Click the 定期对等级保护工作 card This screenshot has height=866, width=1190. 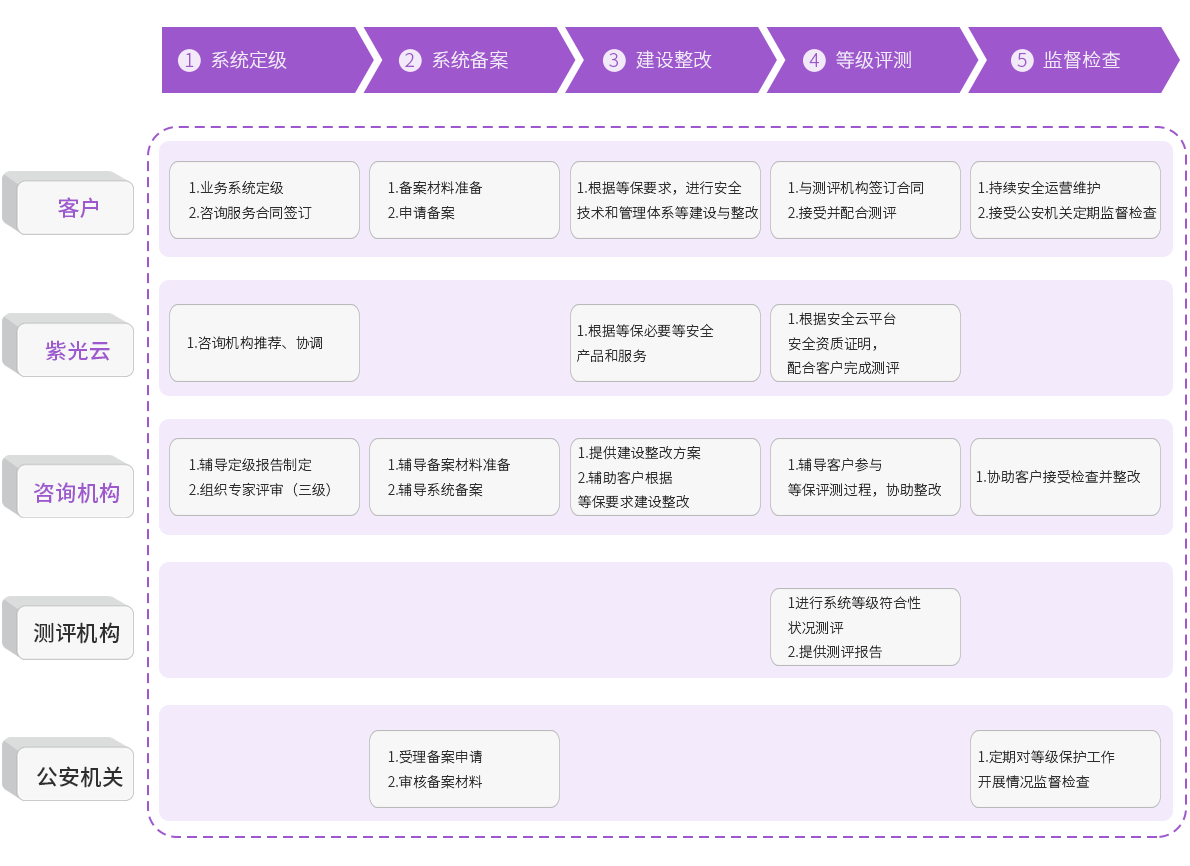pyautogui.click(x=1066, y=769)
